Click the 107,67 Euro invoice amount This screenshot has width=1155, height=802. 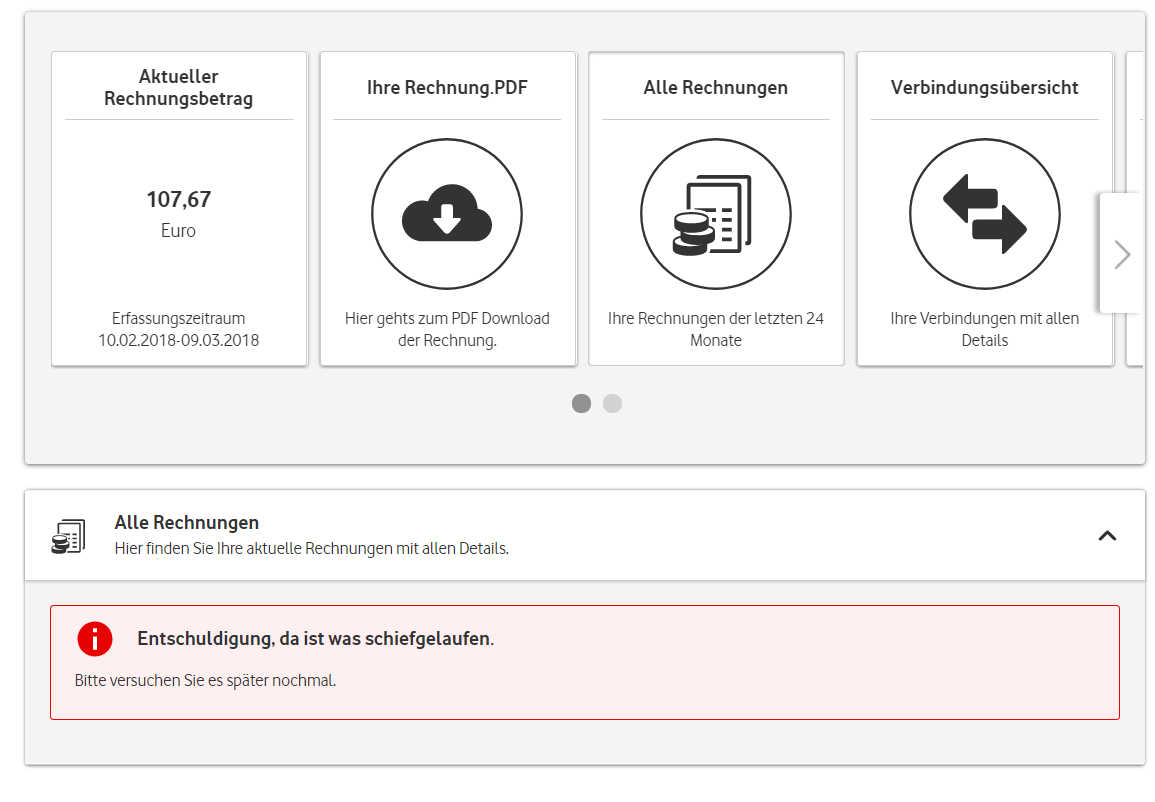(179, 200)
